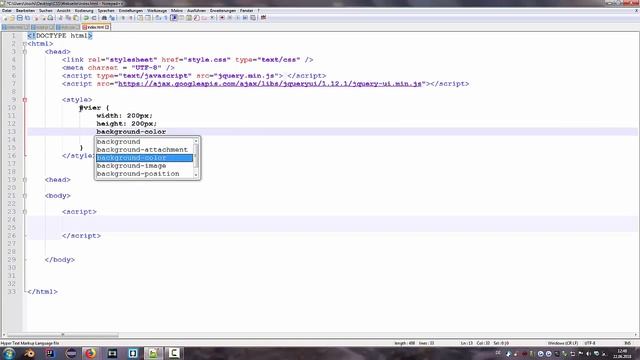640x360 pixels.
Task: Click 'Windows (CR LF)' in the status bar
Action: pyautogui.click(x=563, y=343)
